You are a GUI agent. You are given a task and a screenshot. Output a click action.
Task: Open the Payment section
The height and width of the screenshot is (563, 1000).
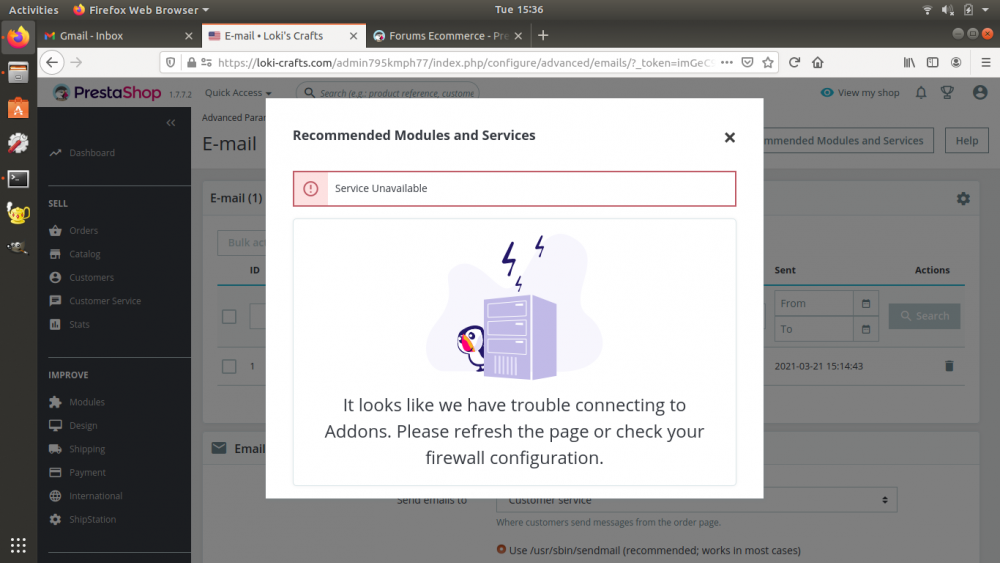point(87,473)
